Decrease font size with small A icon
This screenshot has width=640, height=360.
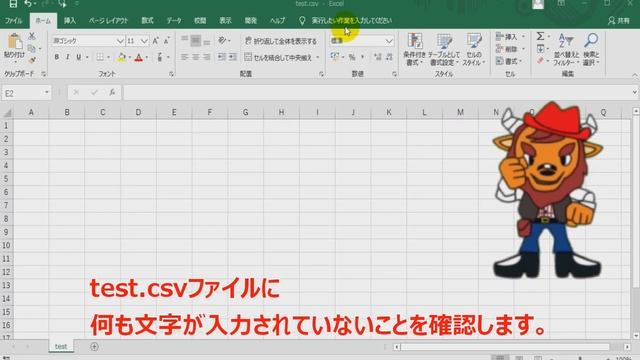point(167,41)
